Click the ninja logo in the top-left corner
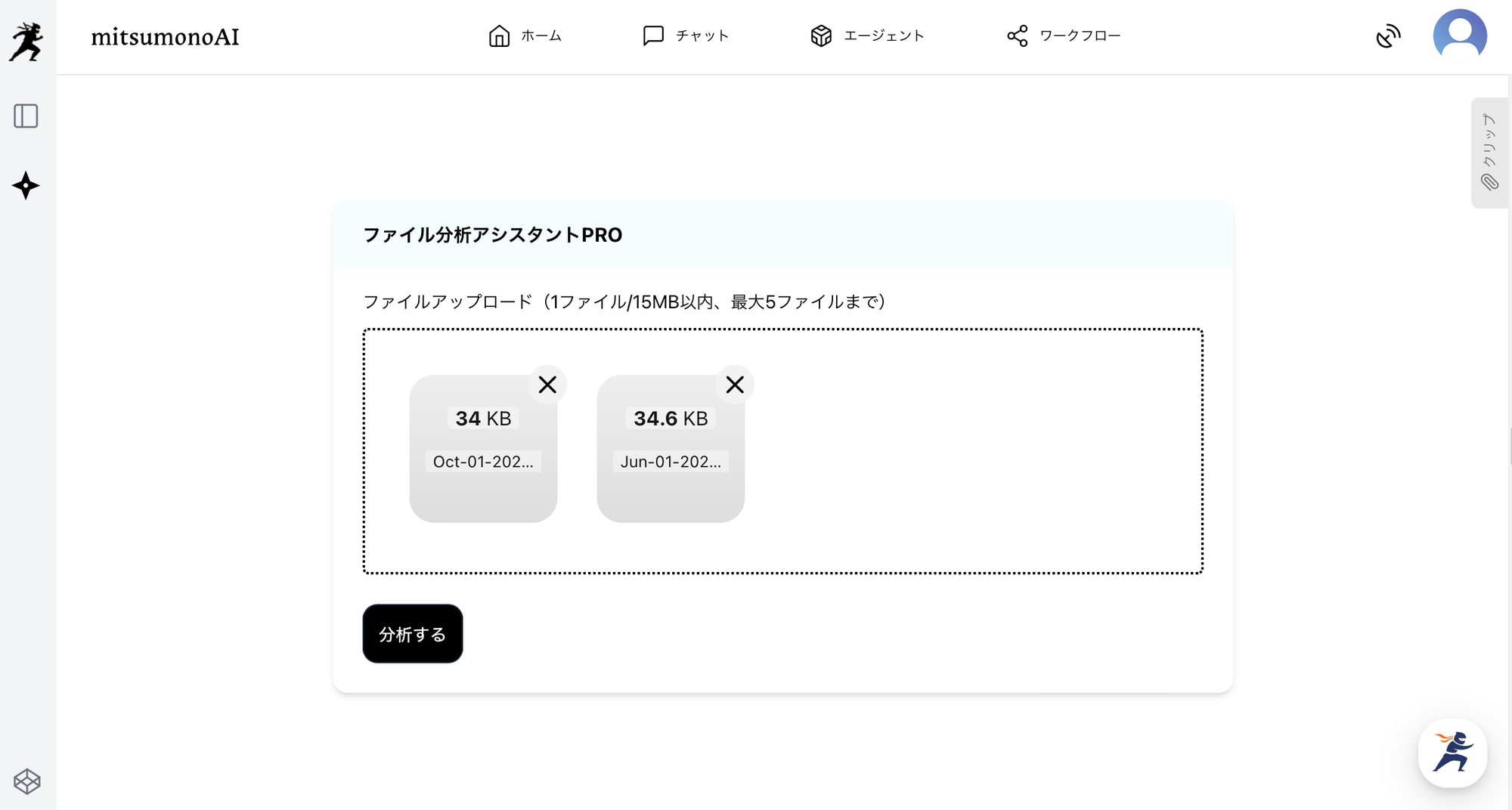 (x=26, y=41)
